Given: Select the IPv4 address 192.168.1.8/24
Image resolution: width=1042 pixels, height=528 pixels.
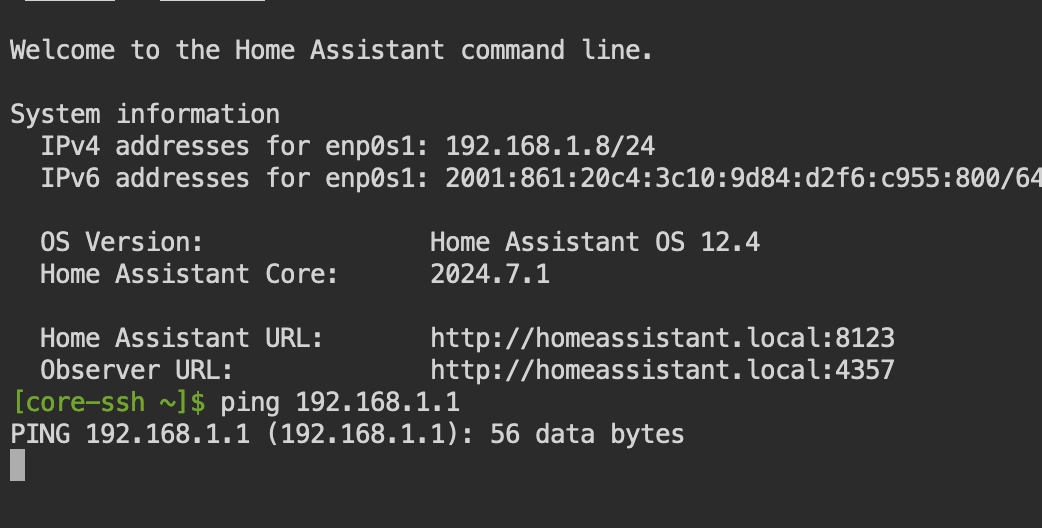Looking at the screenshot, I should (550, 146).
